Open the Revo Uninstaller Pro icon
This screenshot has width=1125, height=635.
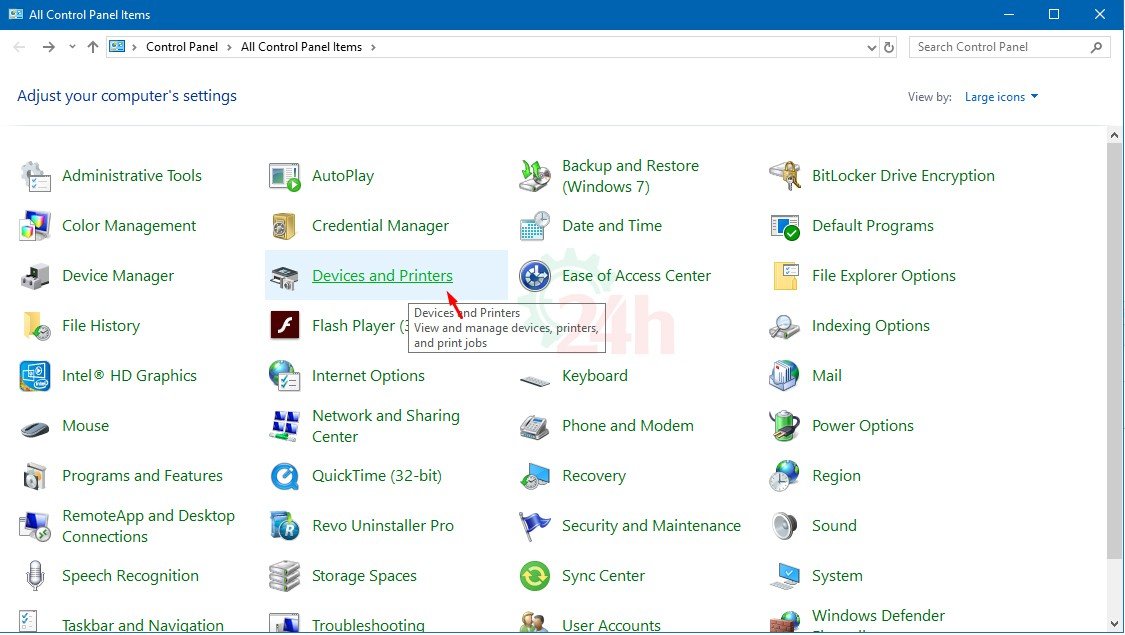[x=285, y=526]
